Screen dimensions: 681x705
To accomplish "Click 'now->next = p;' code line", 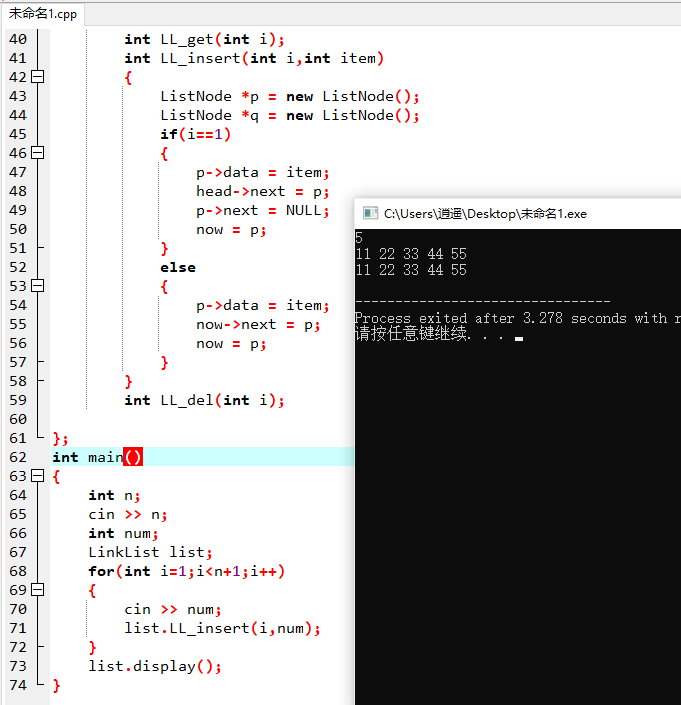I will click(258, 325).
